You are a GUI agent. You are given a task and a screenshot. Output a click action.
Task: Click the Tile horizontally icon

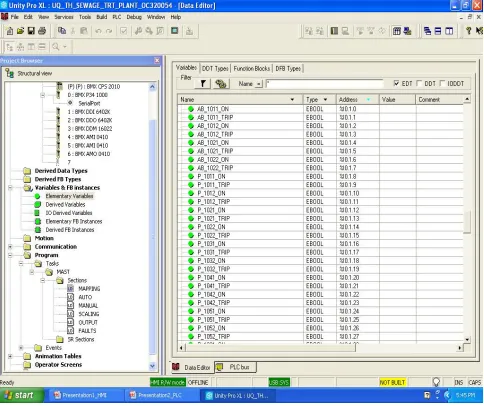click(x=438, y=31)
